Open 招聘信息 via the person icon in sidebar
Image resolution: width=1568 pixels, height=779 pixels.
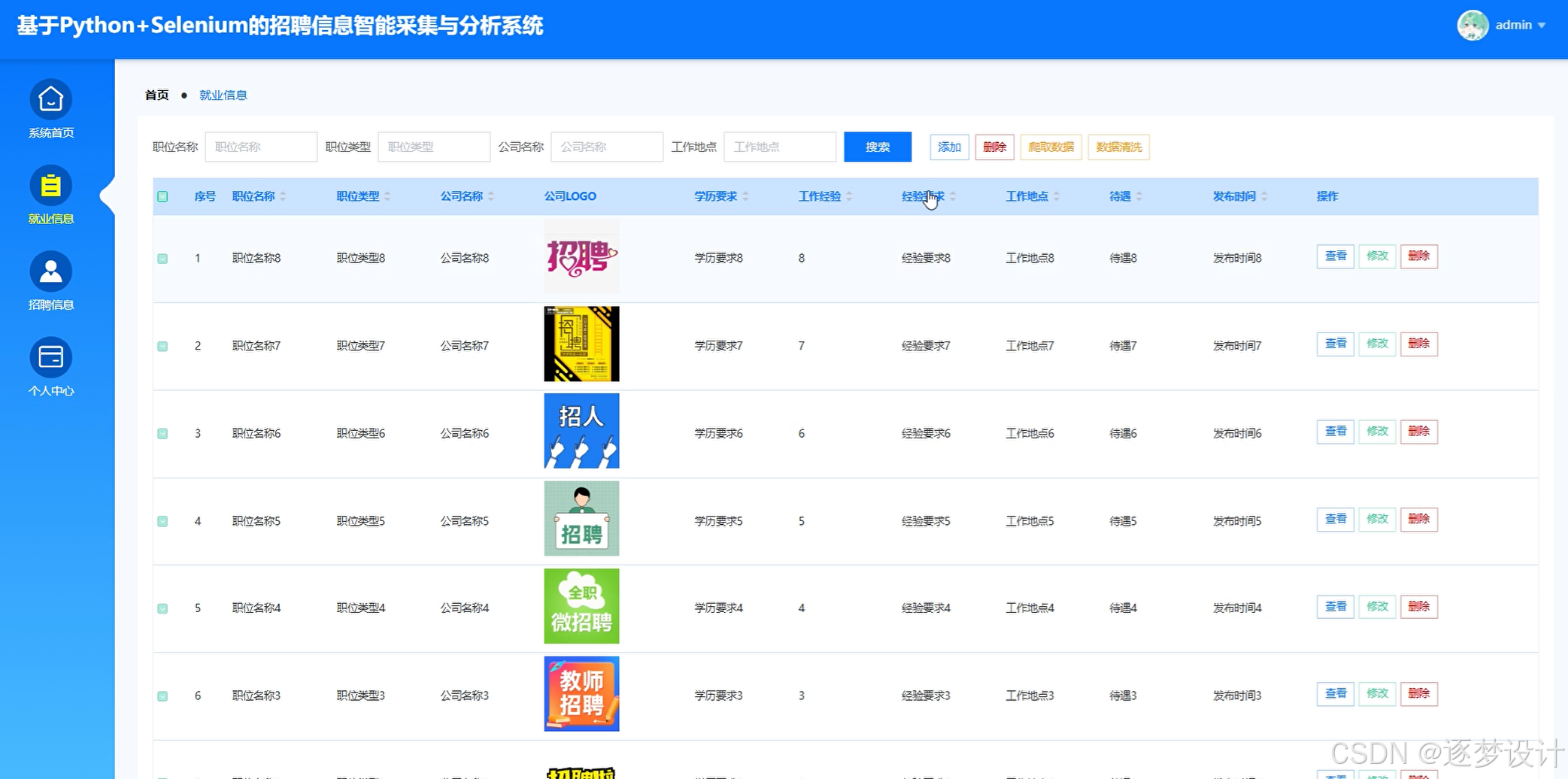[50, 271]
